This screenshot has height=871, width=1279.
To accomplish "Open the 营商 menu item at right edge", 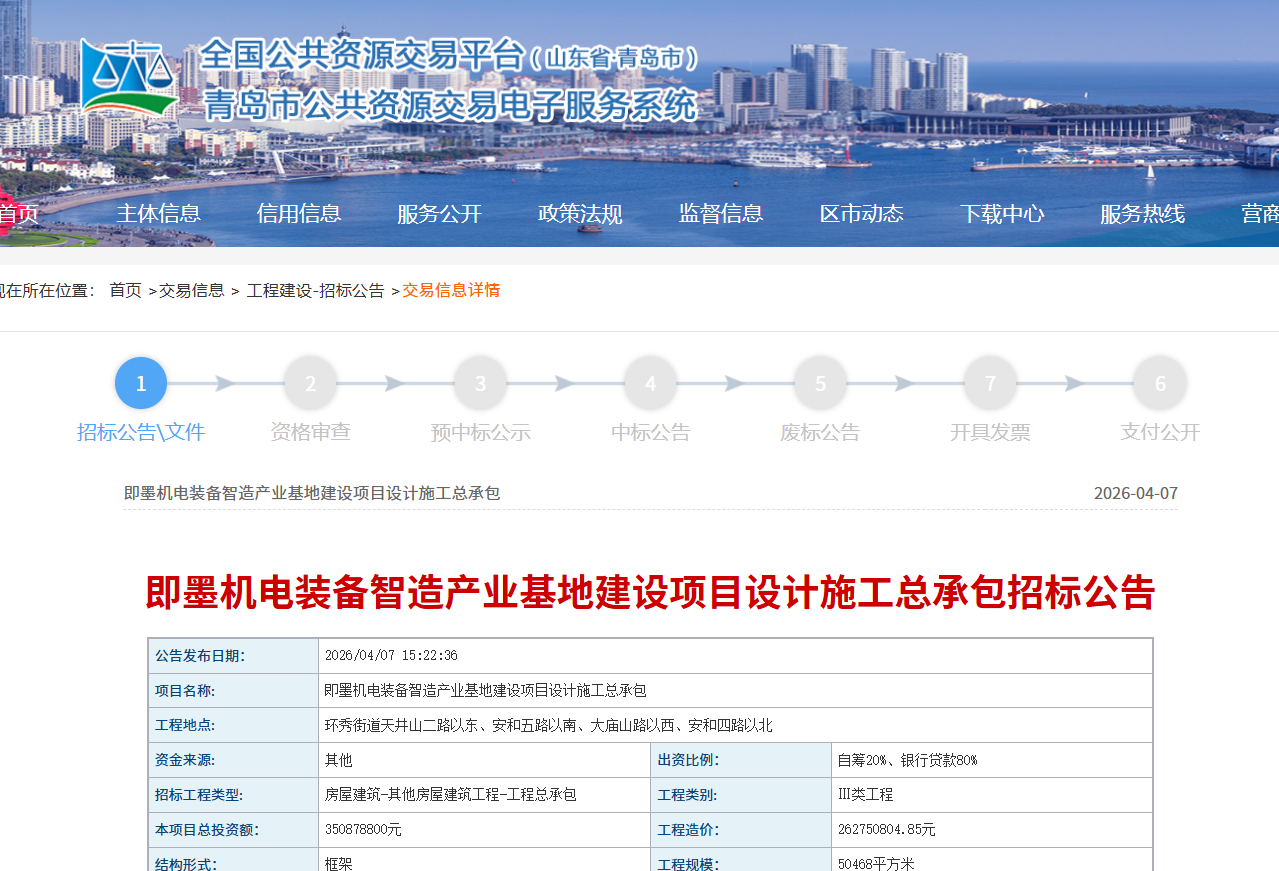I will (1260, 213).
